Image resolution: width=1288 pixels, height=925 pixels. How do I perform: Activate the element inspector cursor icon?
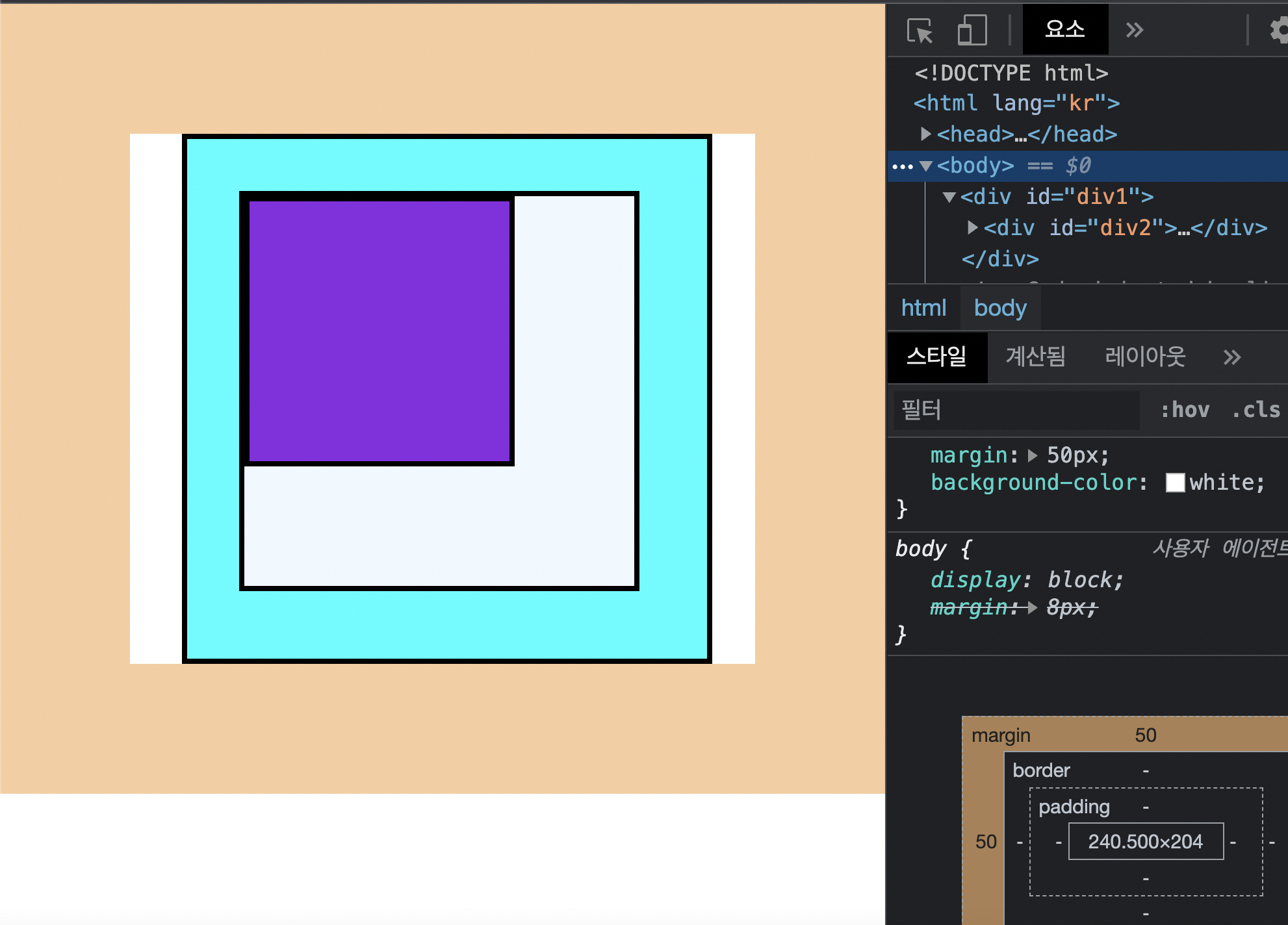(x=920, y=31)
